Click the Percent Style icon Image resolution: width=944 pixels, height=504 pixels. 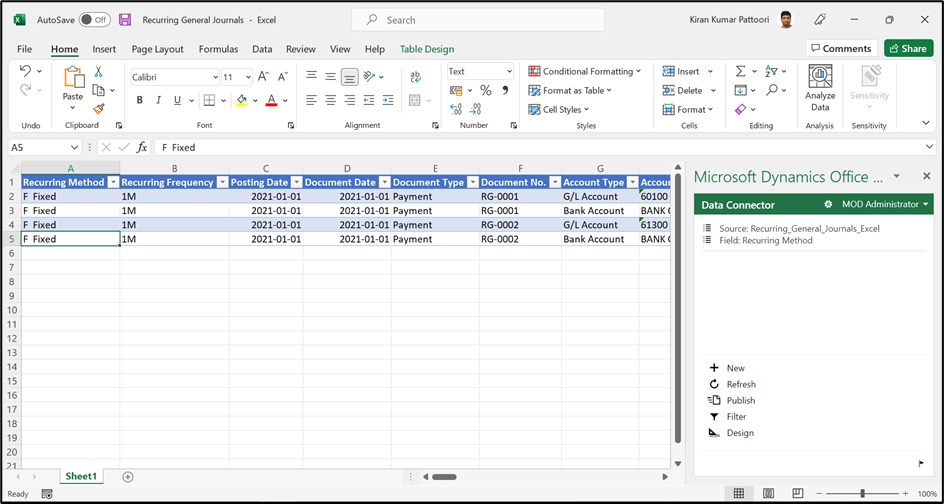(x=486, y=90)
